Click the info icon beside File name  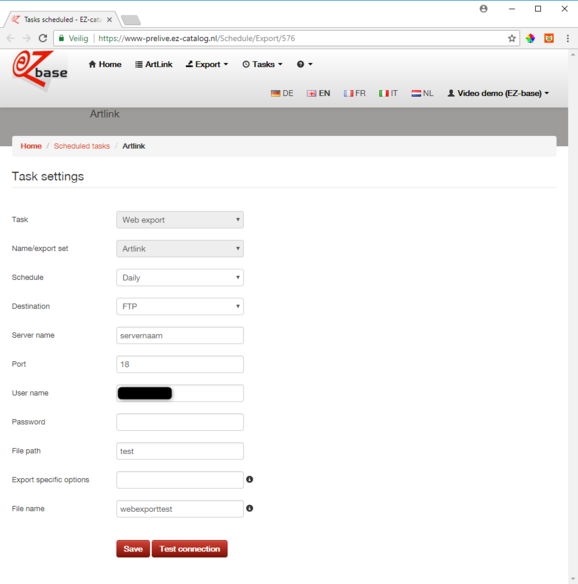[250, 508]
